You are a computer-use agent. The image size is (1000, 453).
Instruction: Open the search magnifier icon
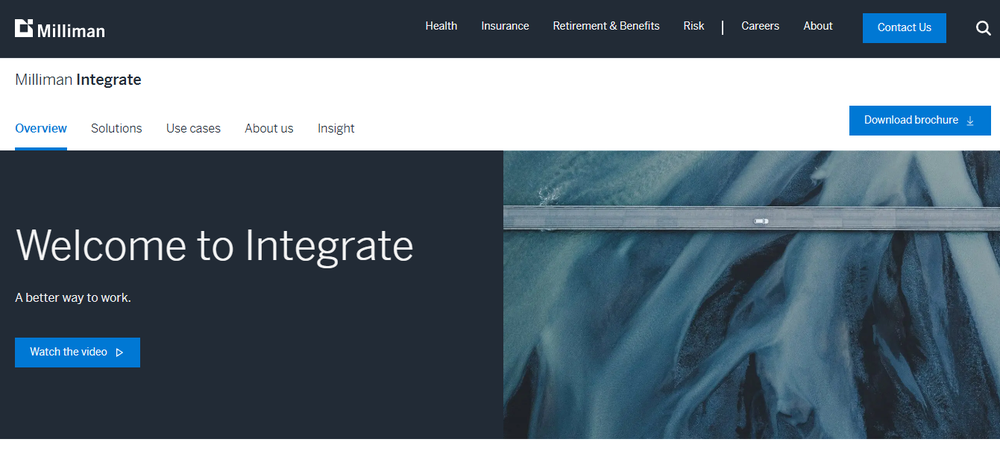(x=983, y=28)
